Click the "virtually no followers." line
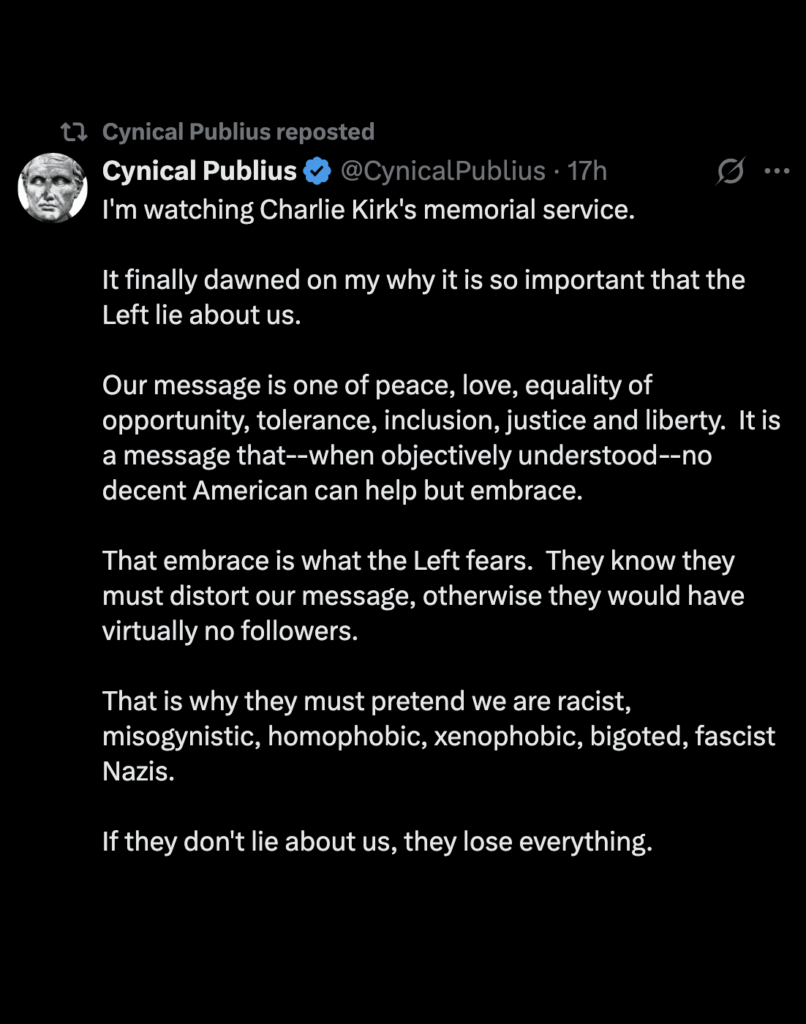The width and height of the screenshot is (806, 1024). pos(229,632)
